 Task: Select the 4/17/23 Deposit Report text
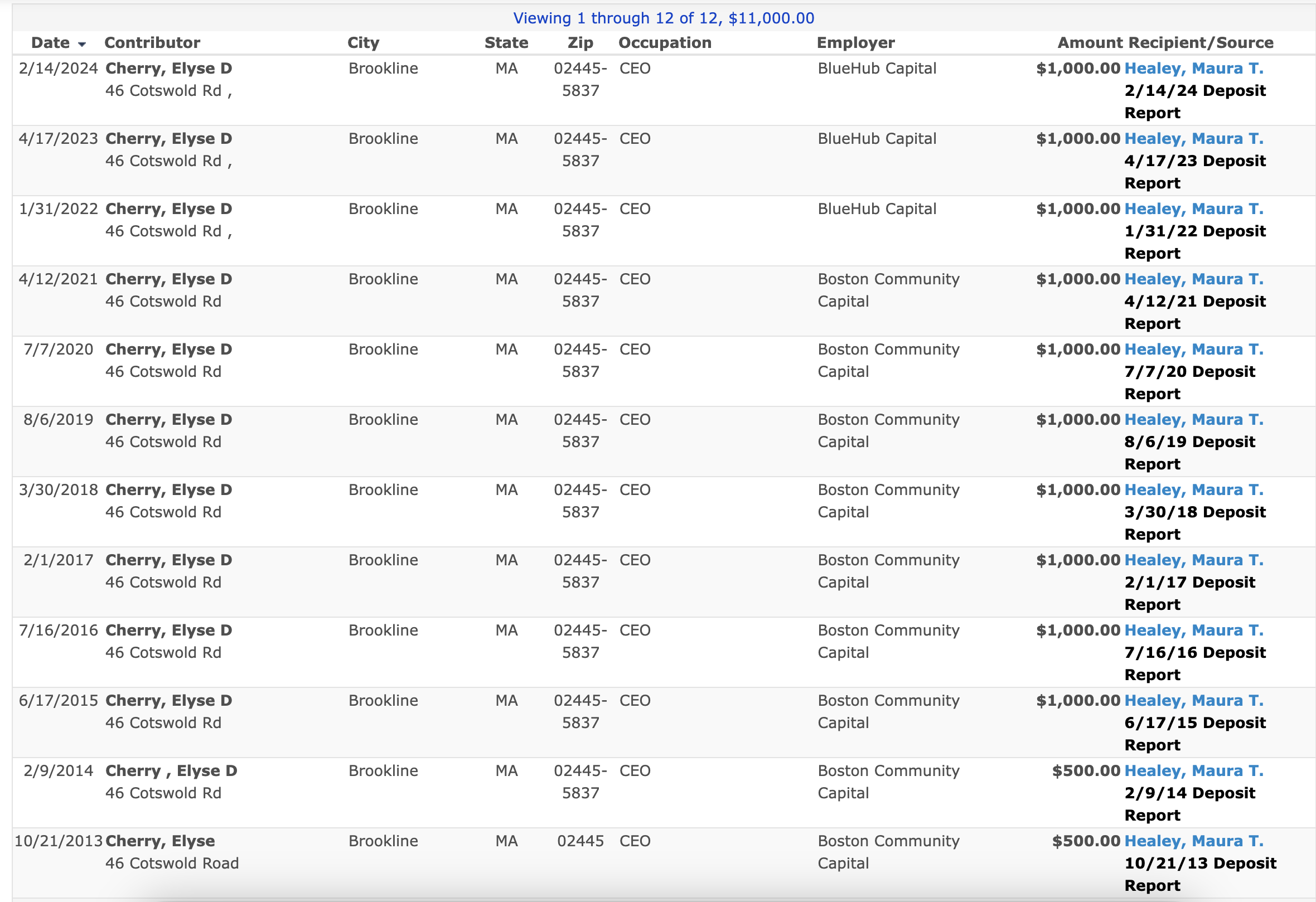(1195, 172)
